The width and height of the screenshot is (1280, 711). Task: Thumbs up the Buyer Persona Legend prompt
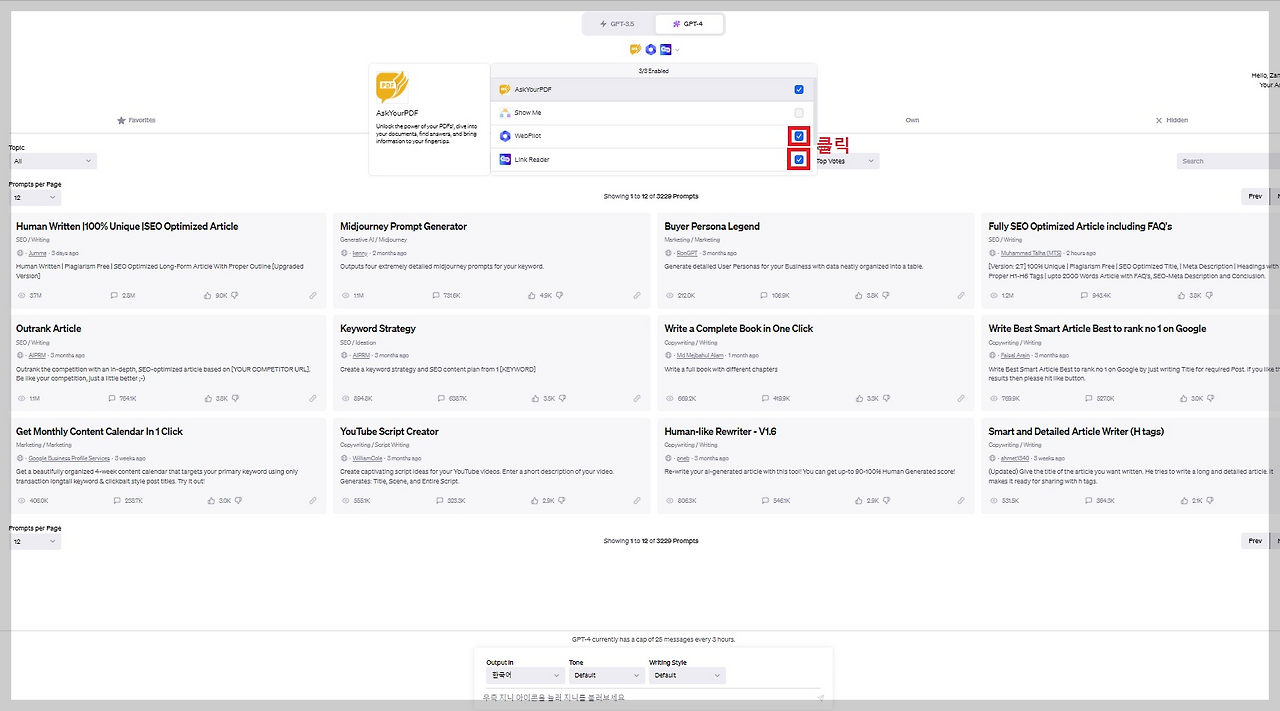[x=859, y=296]
